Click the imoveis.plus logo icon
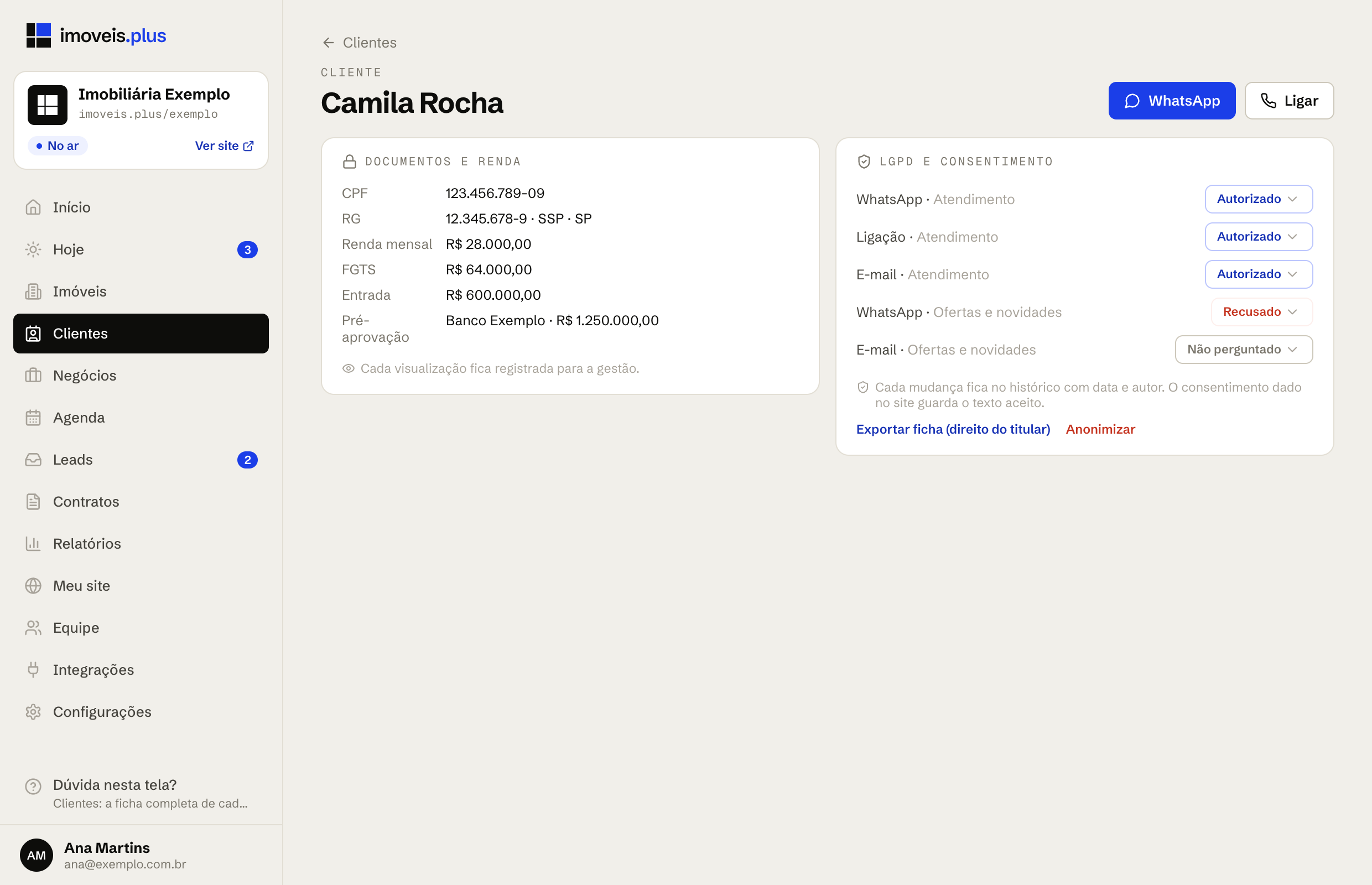This screenshot has width=1372, height=885. coord(39,35)
